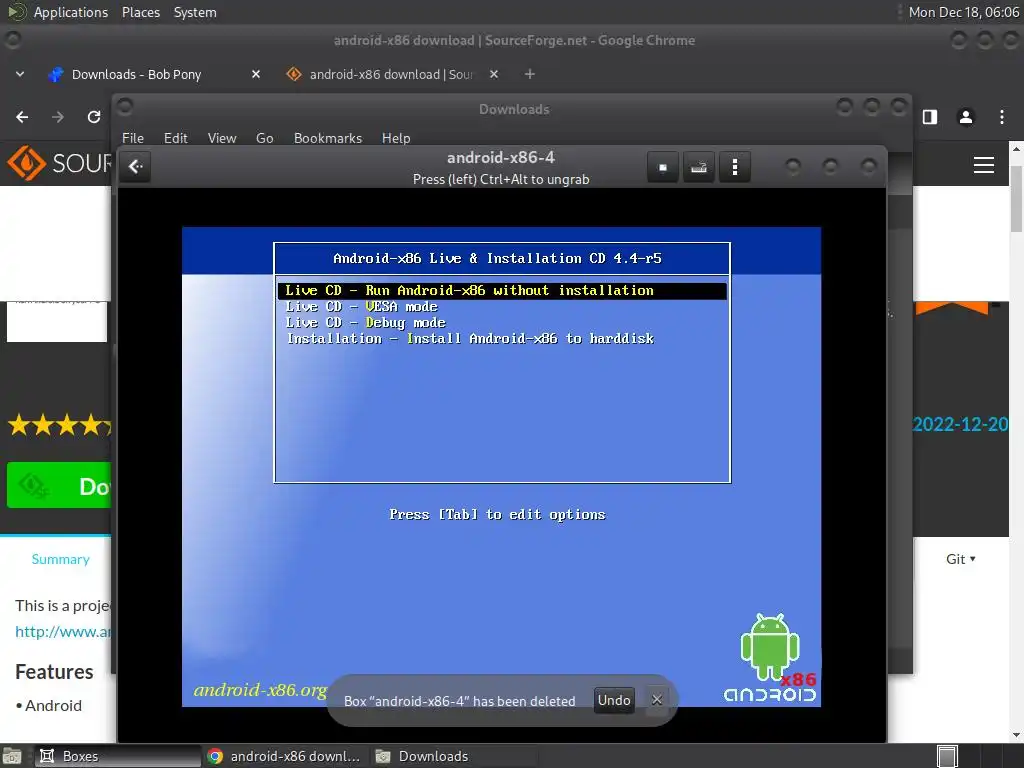
Task: Open the keyboard shortcuts icon in Boxes header
Action: click(x=699, y=167)
